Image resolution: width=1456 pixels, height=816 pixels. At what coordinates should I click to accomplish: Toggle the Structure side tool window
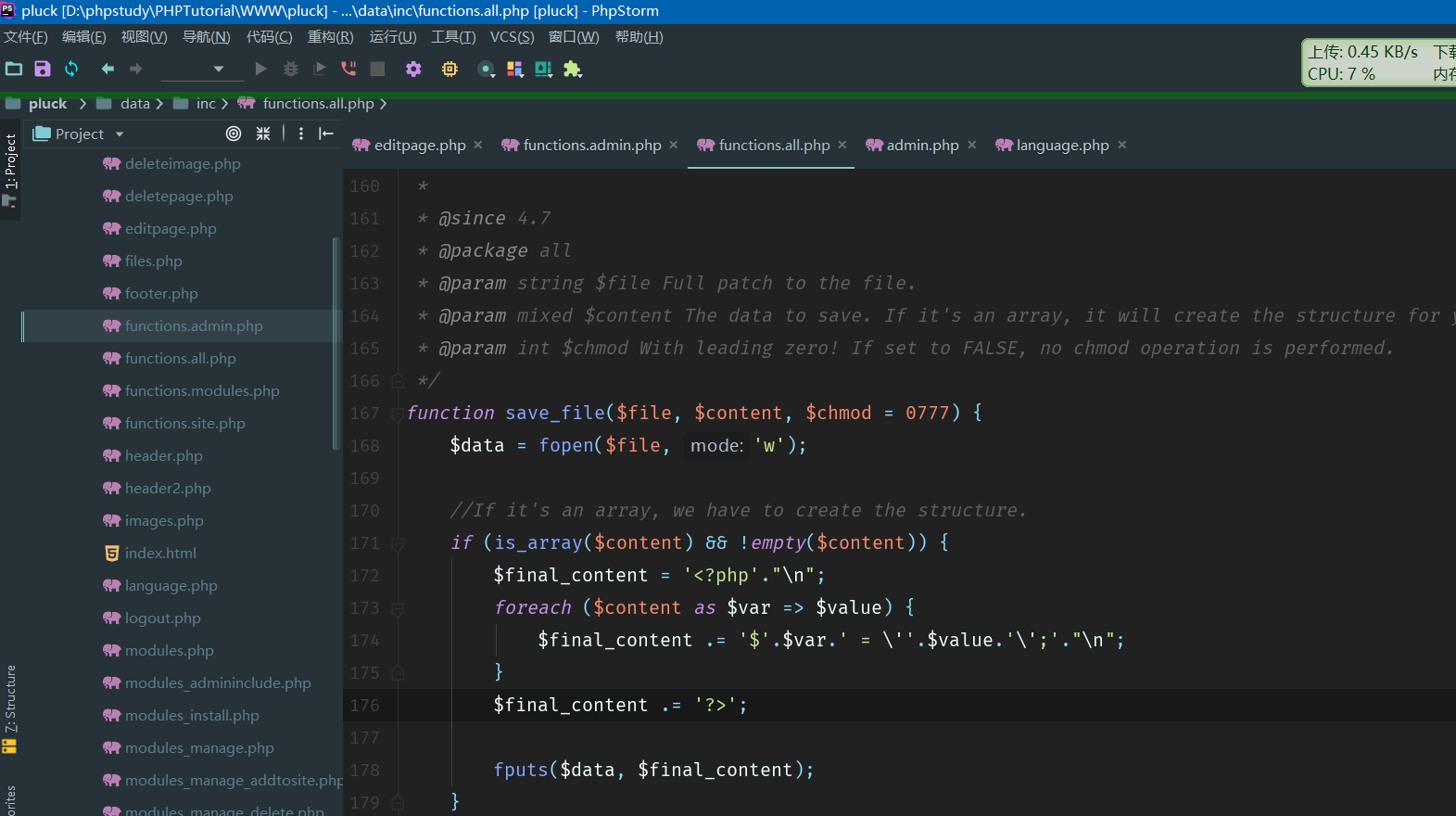[x=10, y=708]
